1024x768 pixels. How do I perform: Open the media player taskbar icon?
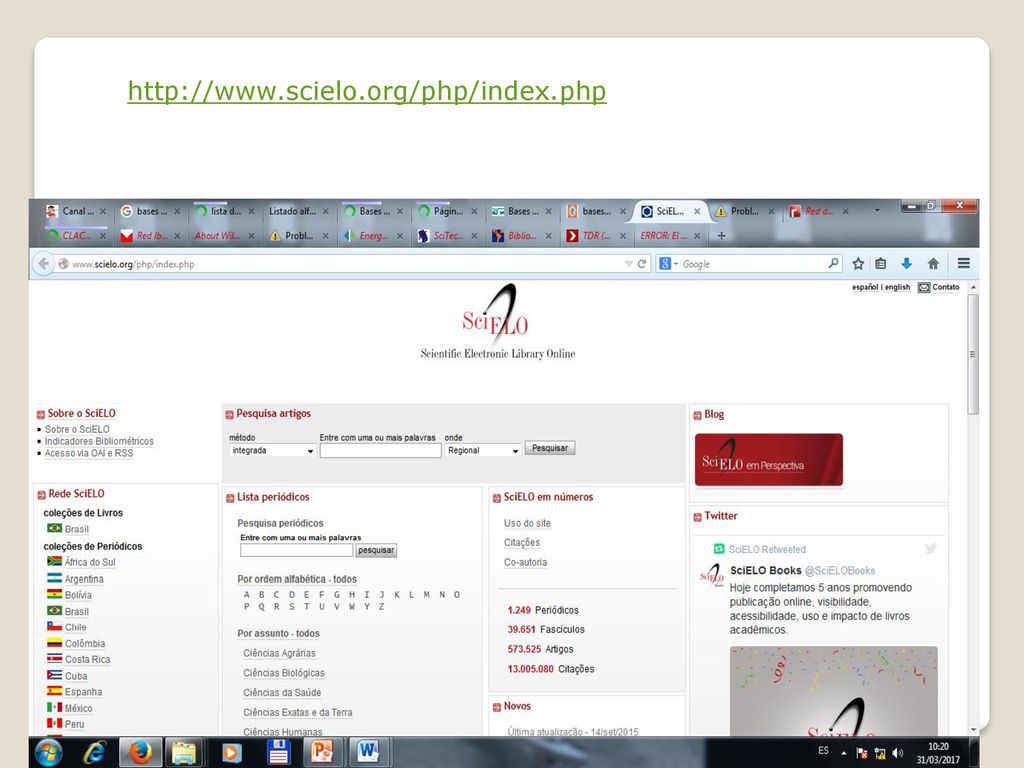231,753
